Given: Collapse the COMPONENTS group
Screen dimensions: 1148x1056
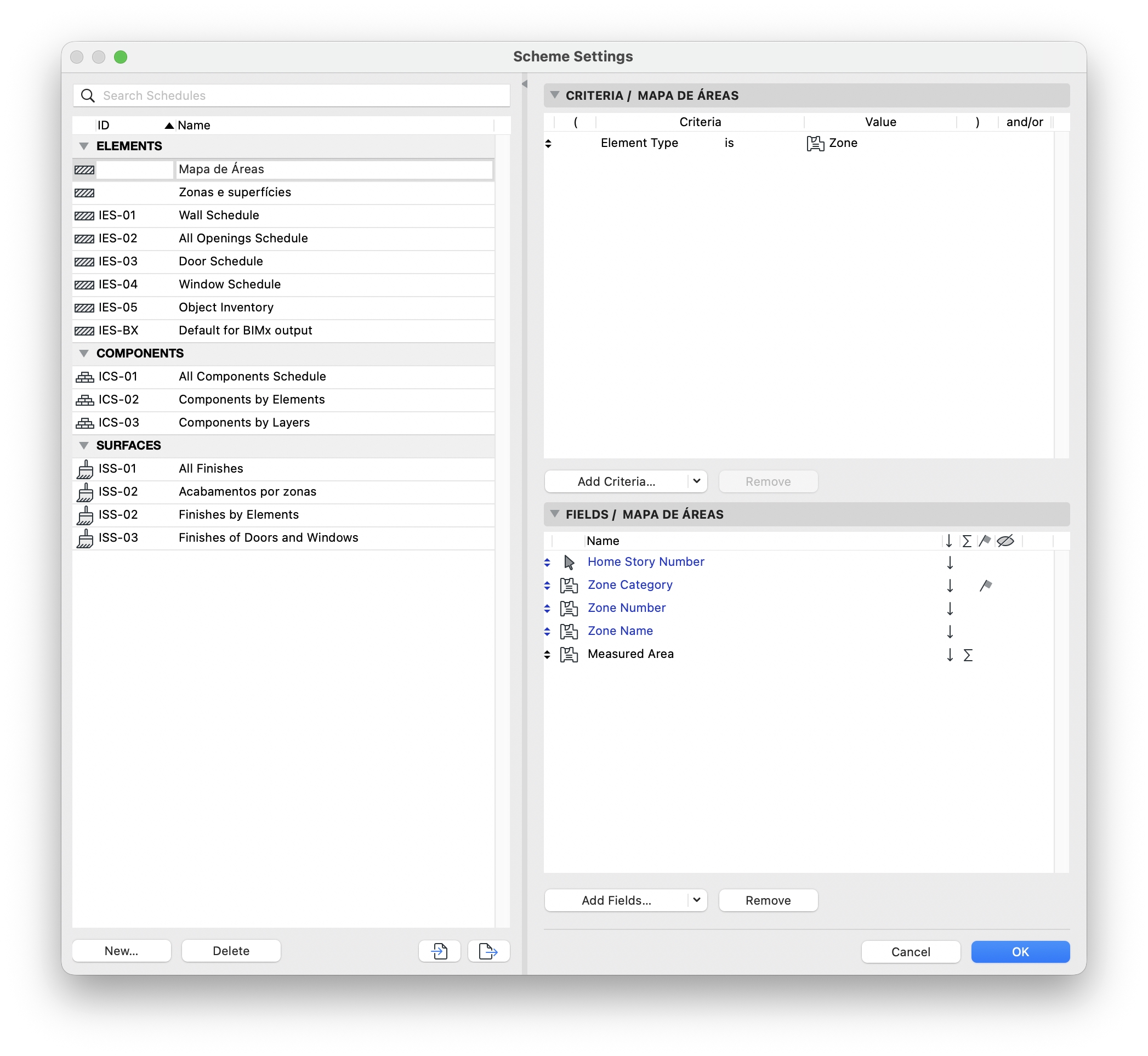Looking at the screenshot, I should click(x=84, y=354).
